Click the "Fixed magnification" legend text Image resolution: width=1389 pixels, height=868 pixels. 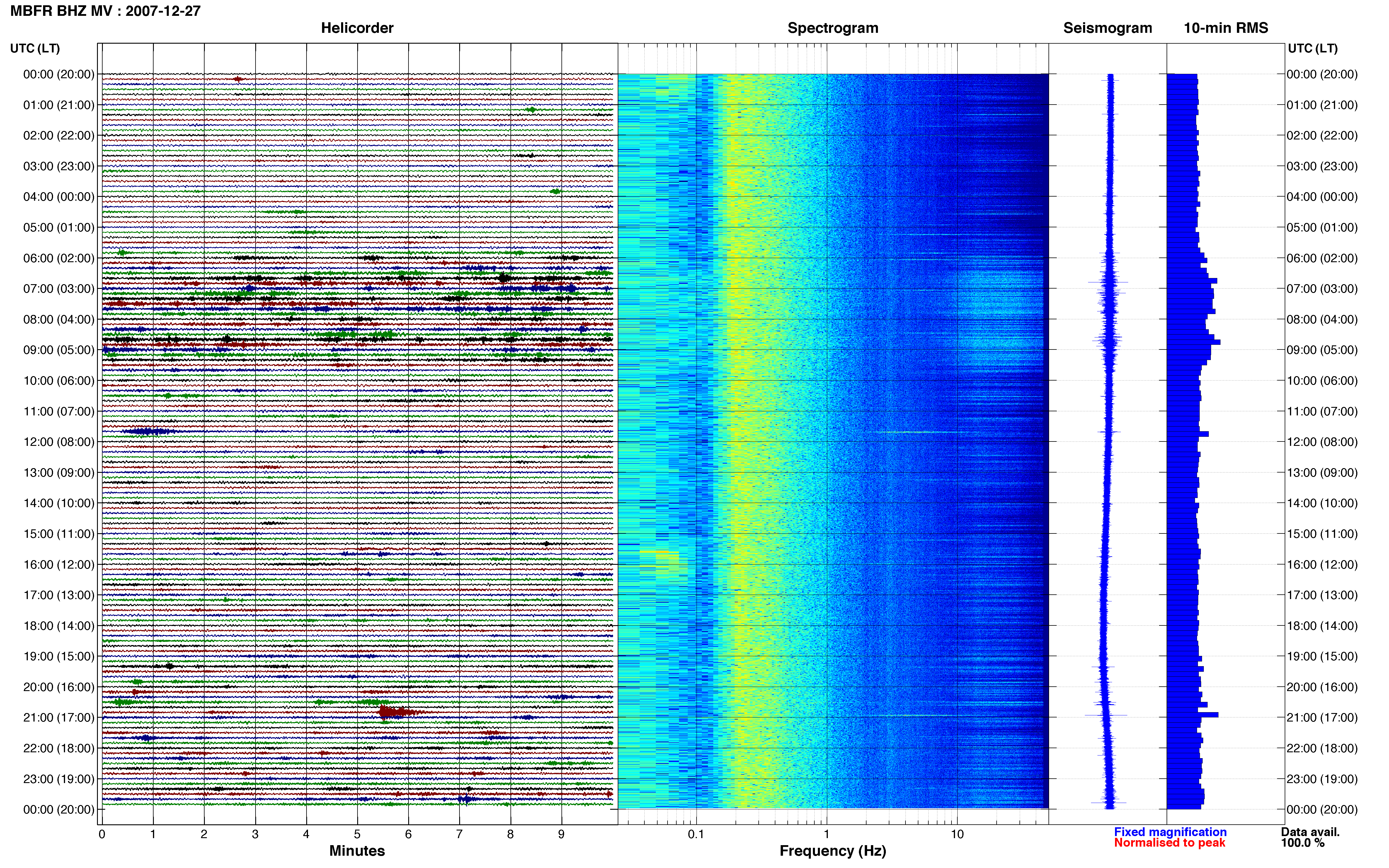click(1170, 832)
